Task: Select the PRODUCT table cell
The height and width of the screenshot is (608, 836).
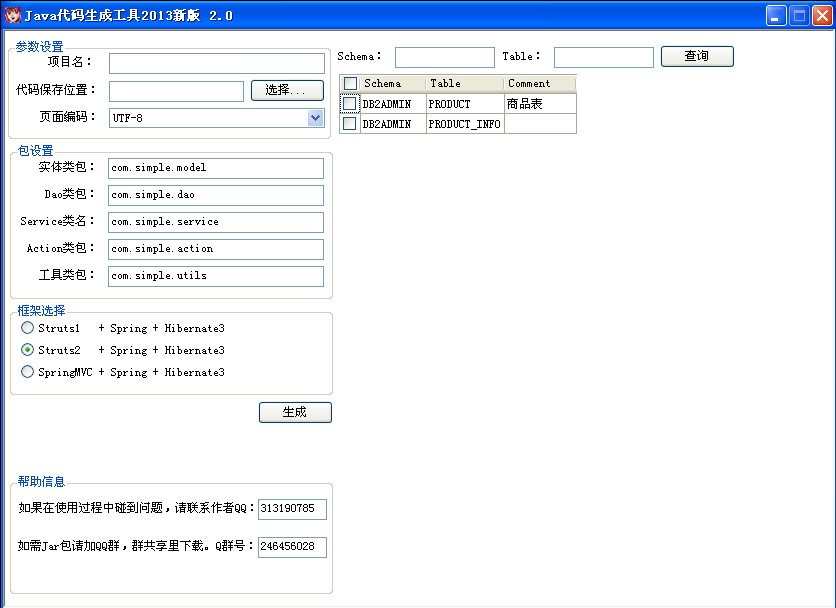Action: (465, 103)
